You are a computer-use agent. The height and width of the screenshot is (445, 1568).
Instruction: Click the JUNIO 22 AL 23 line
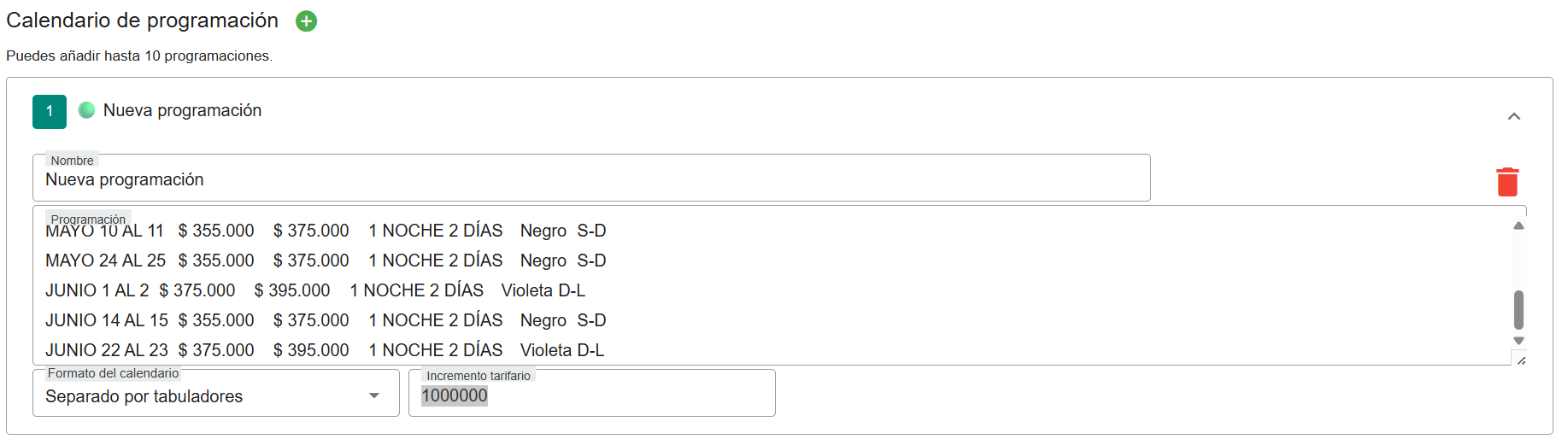click(325, 350)
